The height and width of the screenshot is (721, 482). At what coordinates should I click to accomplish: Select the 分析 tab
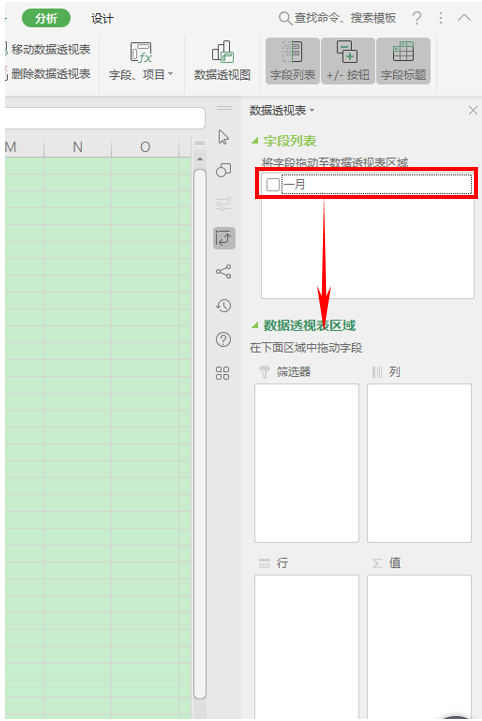[46, 18]
